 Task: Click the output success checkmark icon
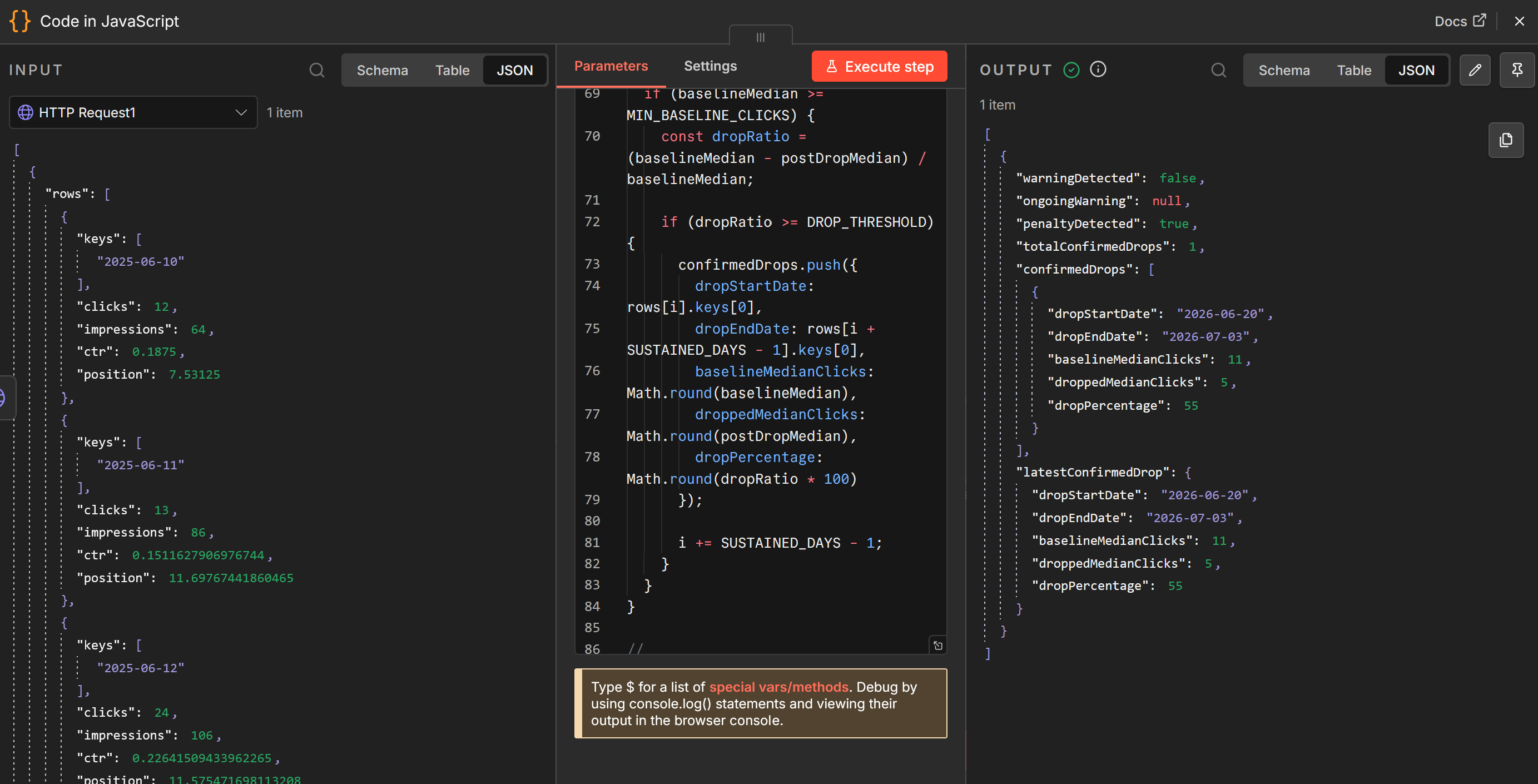point(1071,70)
